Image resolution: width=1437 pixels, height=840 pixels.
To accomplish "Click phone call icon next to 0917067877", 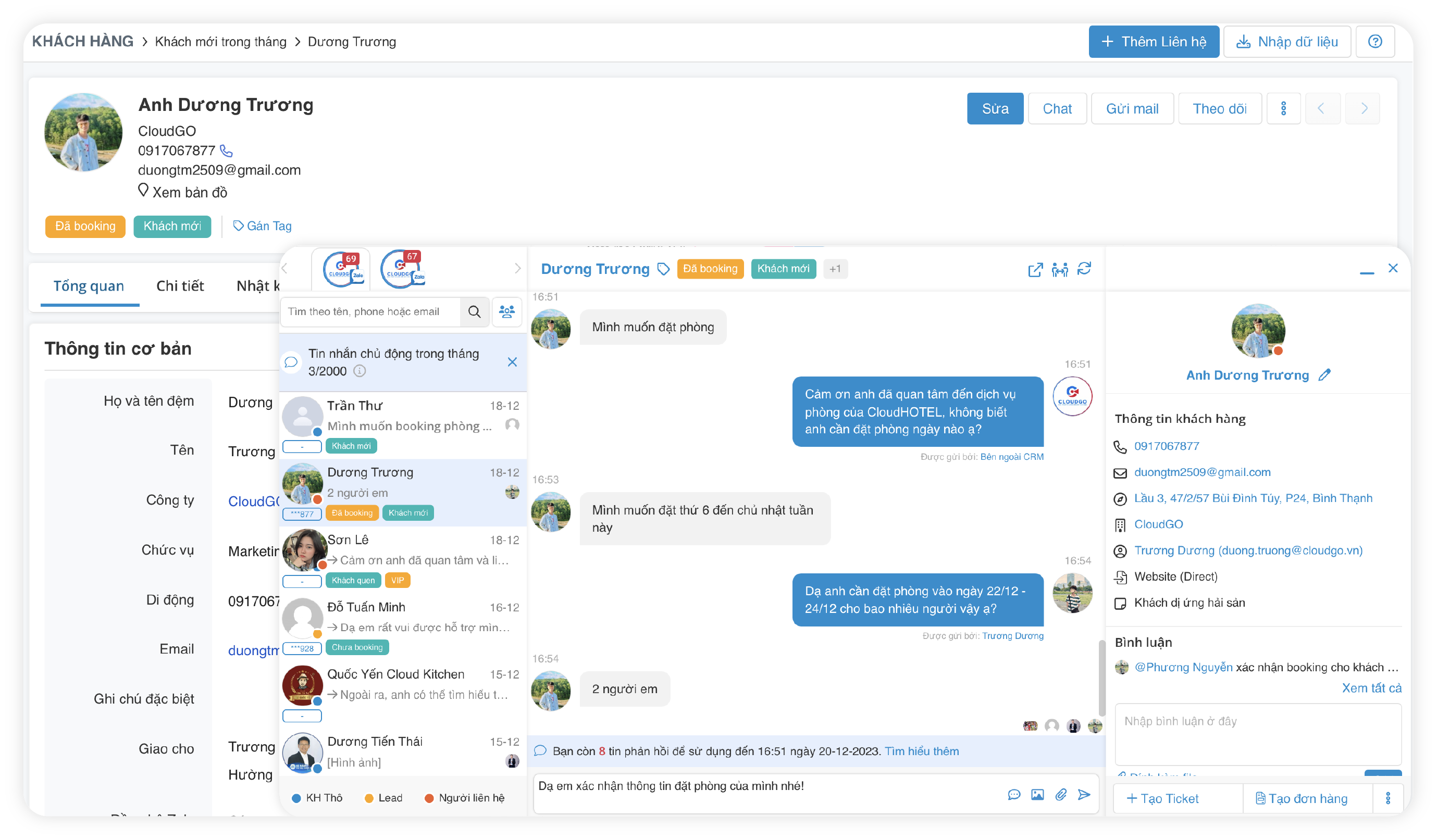I will (226, 151).
